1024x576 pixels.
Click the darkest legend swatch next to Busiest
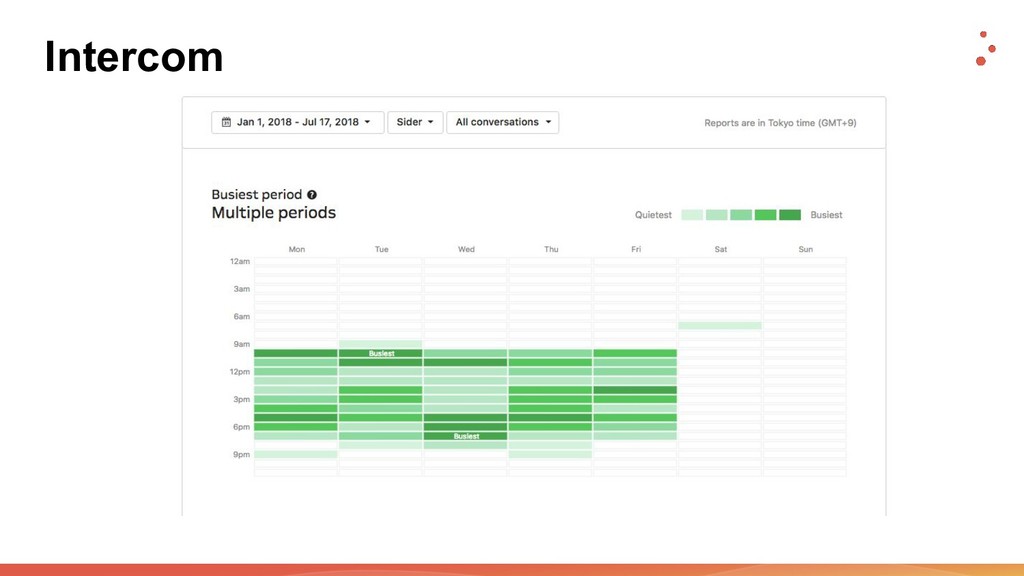790,215
